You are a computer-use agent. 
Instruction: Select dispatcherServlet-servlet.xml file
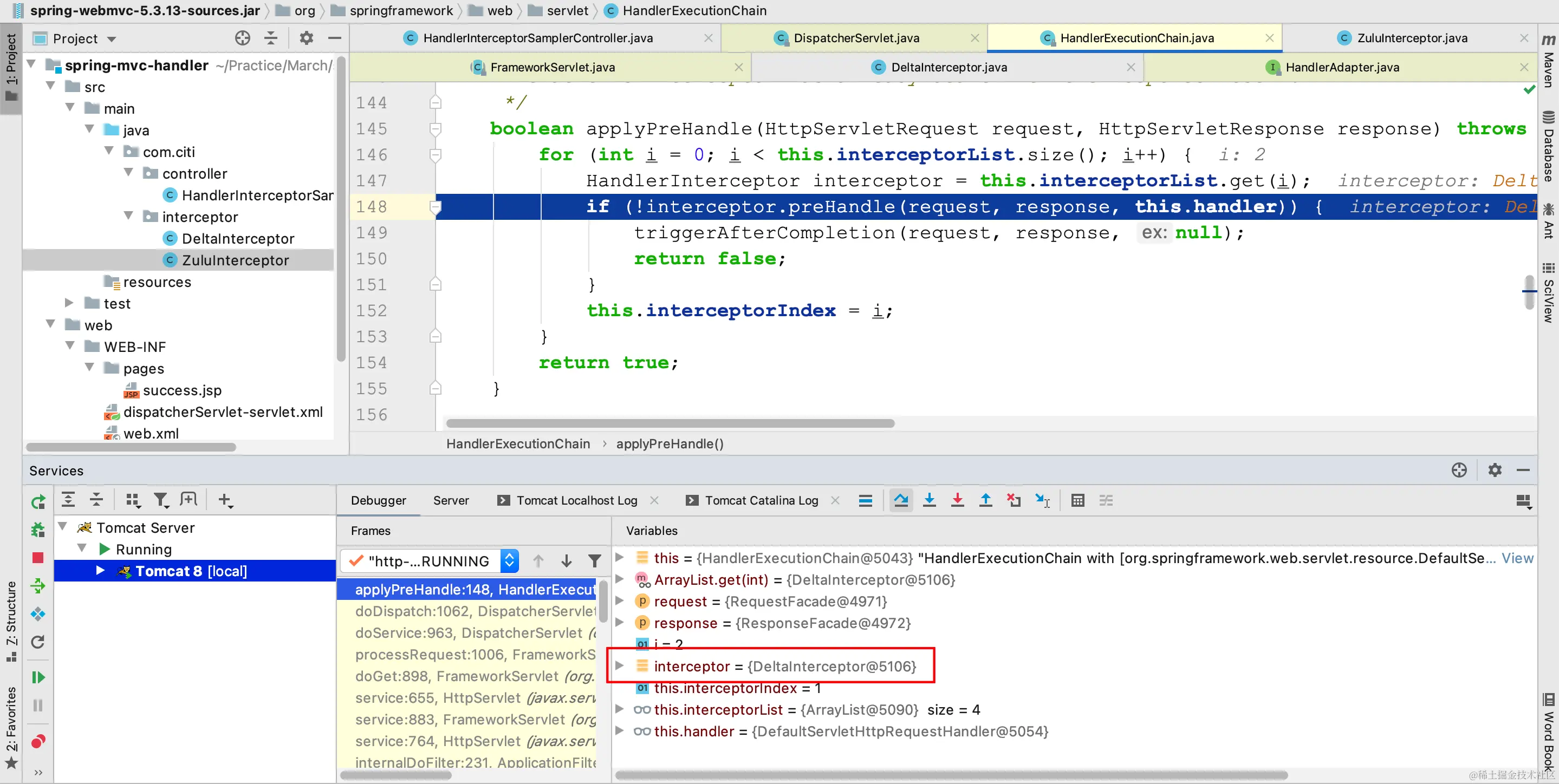click(222, 412)
